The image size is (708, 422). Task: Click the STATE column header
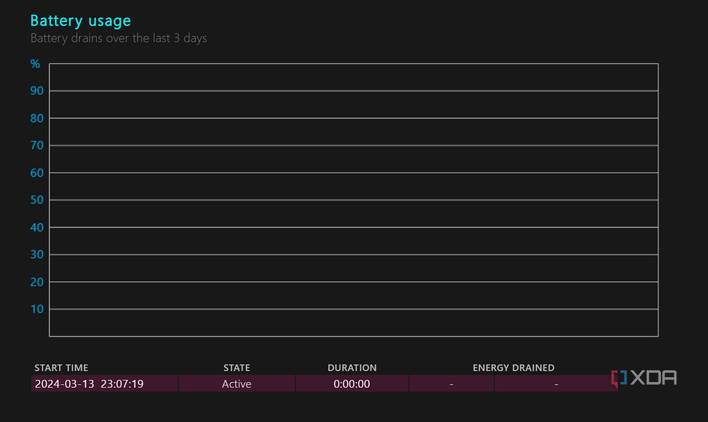tap(237, 367)
